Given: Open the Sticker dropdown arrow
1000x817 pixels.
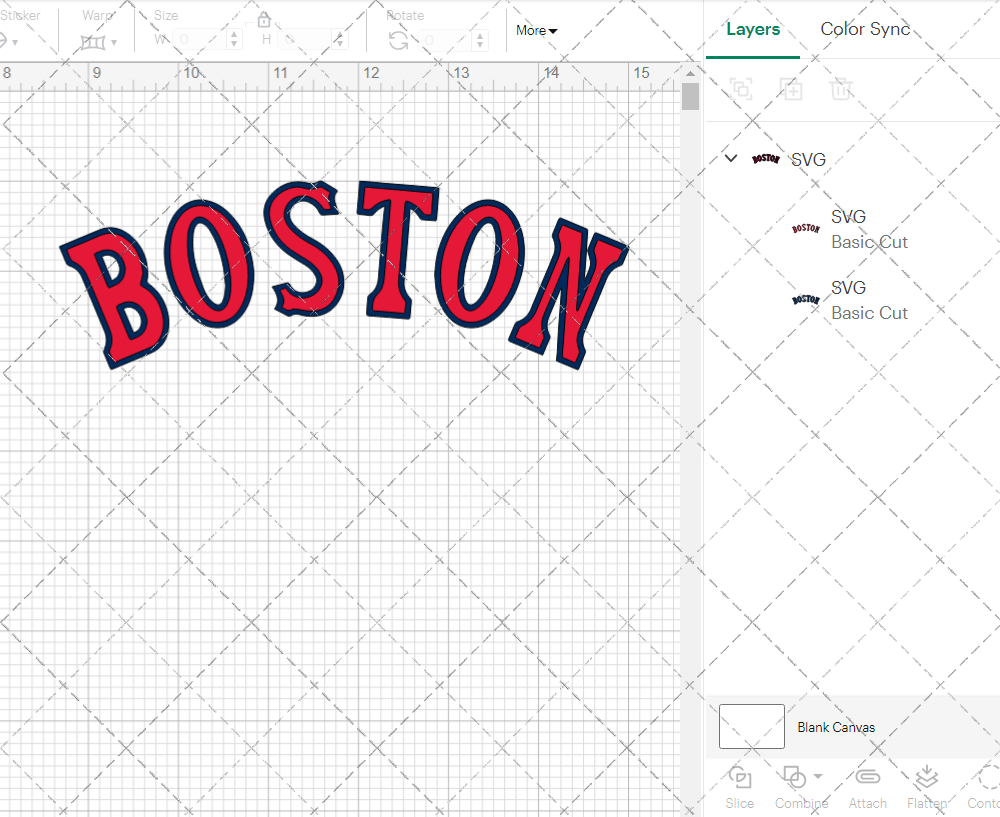Looking at the screenshot, I should (x=15, y=43).
